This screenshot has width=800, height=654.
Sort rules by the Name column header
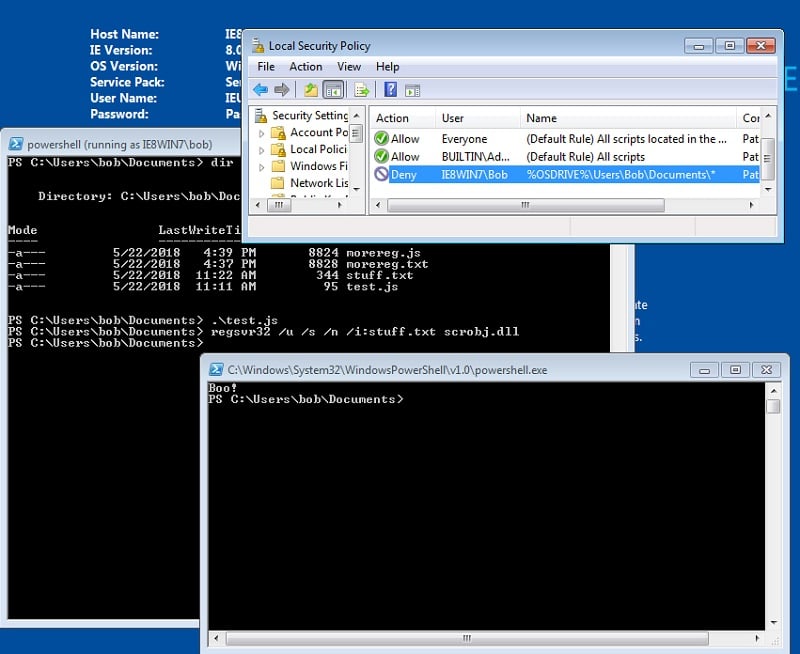628,118
